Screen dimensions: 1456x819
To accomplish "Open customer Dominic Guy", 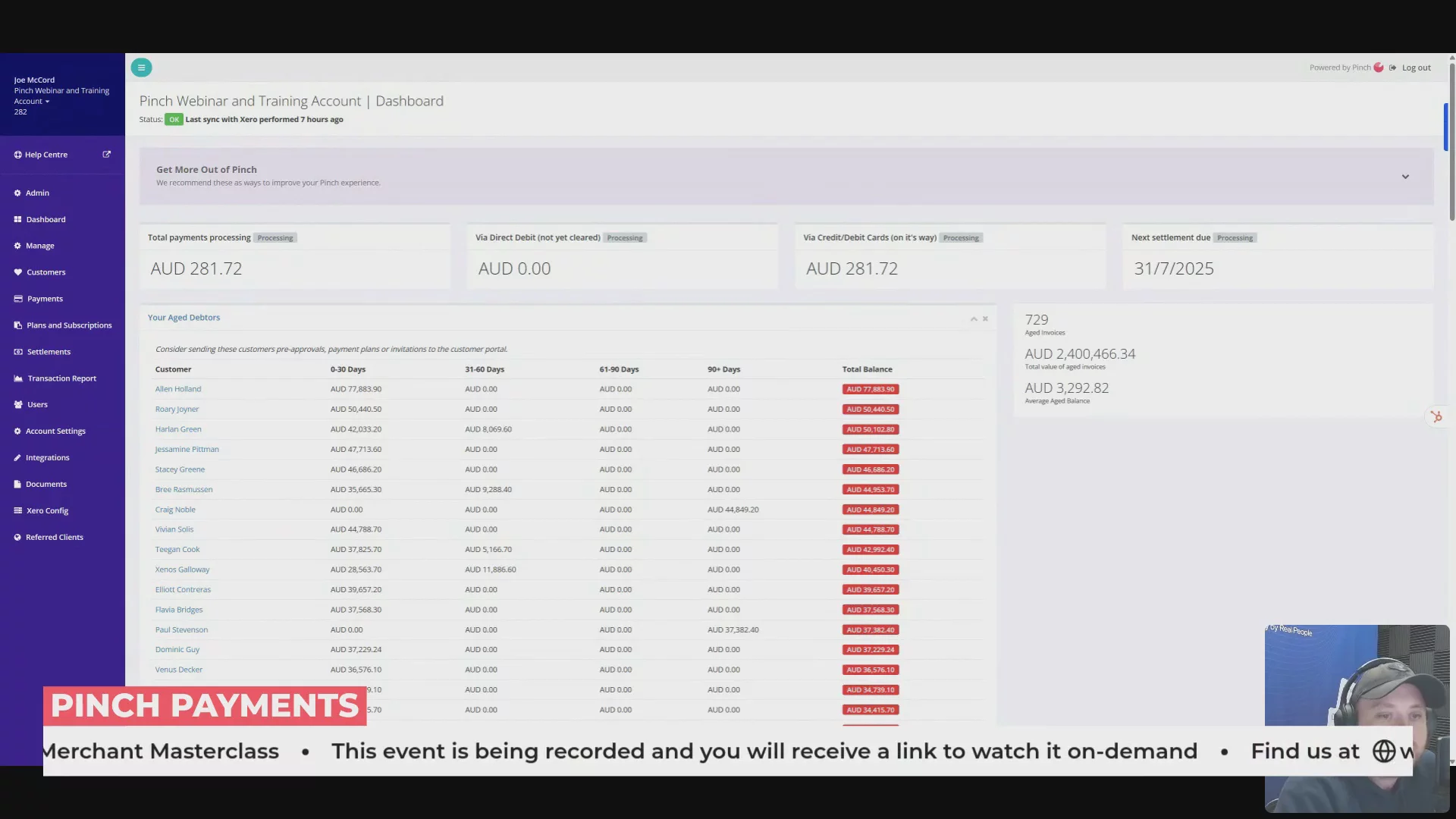I will click(177, 650).
